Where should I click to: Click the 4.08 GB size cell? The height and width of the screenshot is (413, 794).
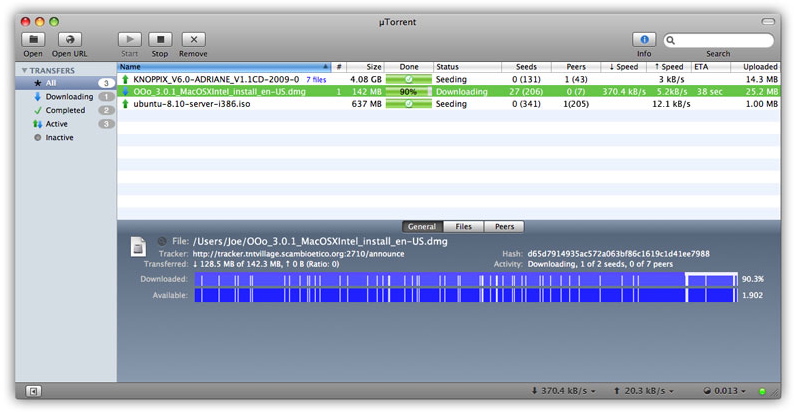coord(366,79)
